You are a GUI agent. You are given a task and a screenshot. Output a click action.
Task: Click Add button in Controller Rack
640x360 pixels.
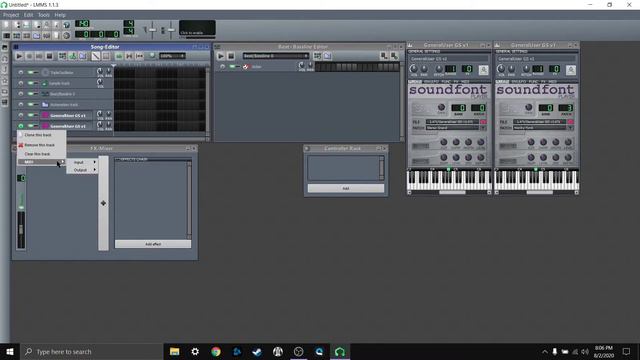346,188
